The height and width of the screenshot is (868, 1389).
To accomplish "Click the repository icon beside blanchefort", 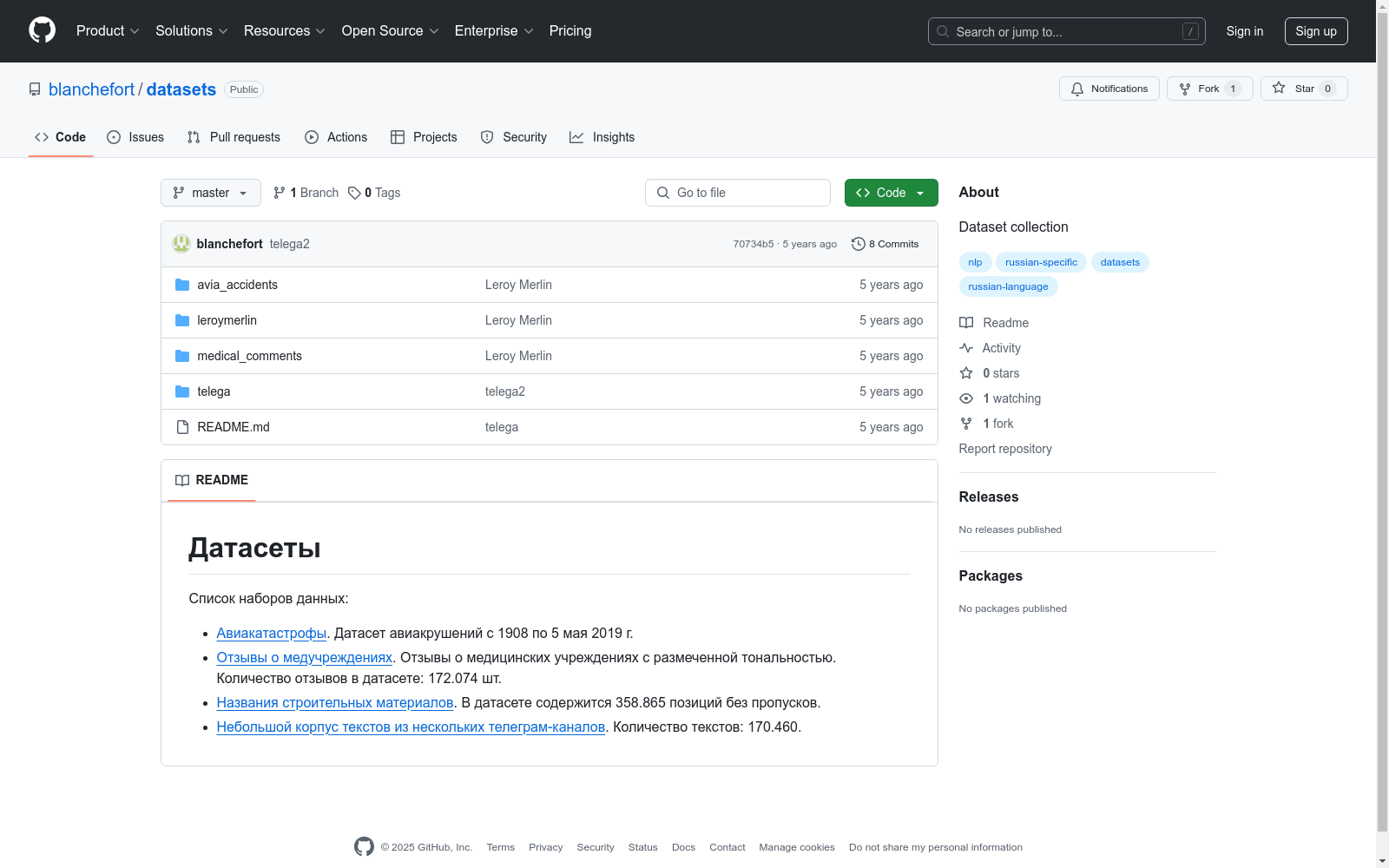I will 35,89.
